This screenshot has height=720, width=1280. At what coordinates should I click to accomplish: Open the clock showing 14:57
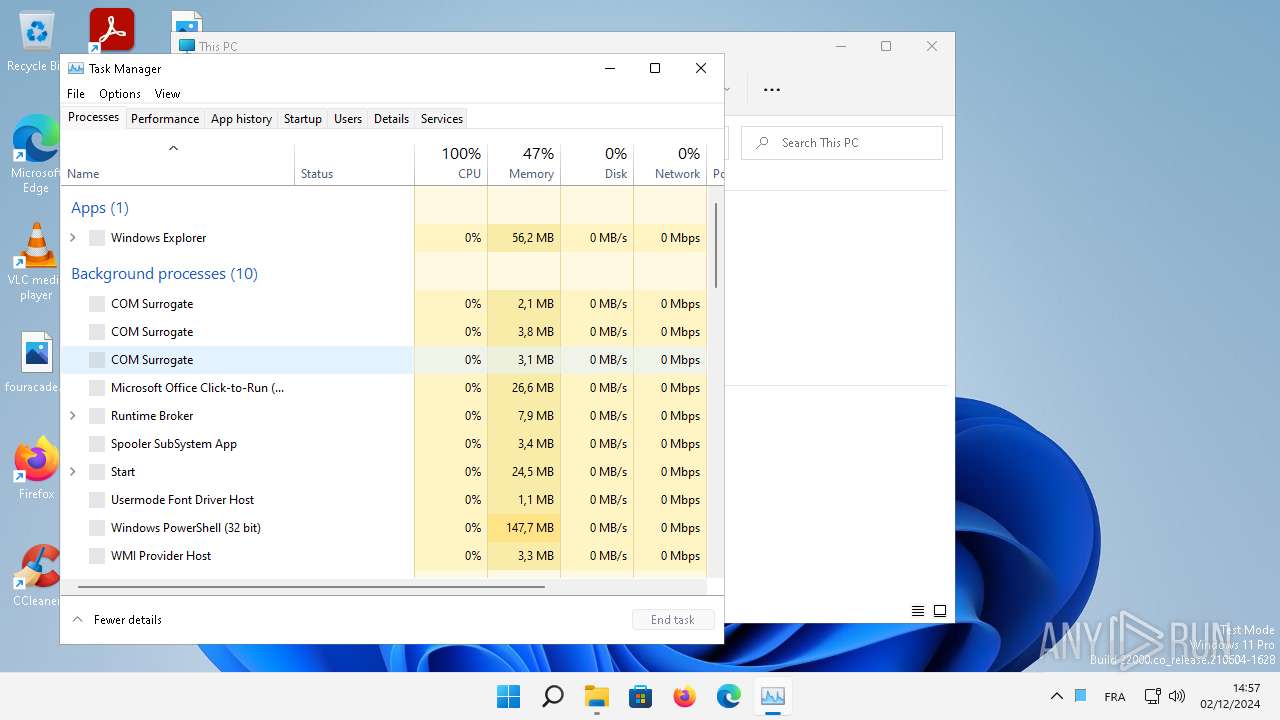[x=1231, y=696]
